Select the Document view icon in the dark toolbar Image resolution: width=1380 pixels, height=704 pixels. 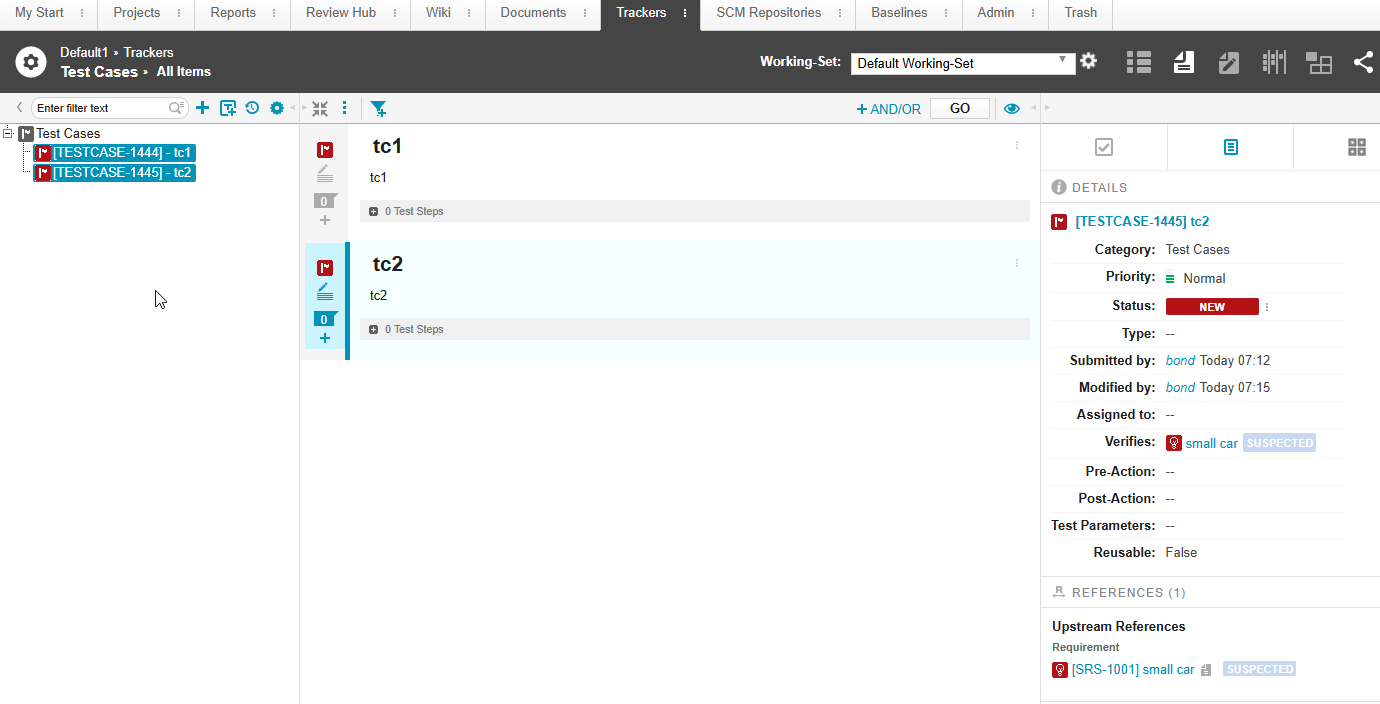click(1184, 61)
